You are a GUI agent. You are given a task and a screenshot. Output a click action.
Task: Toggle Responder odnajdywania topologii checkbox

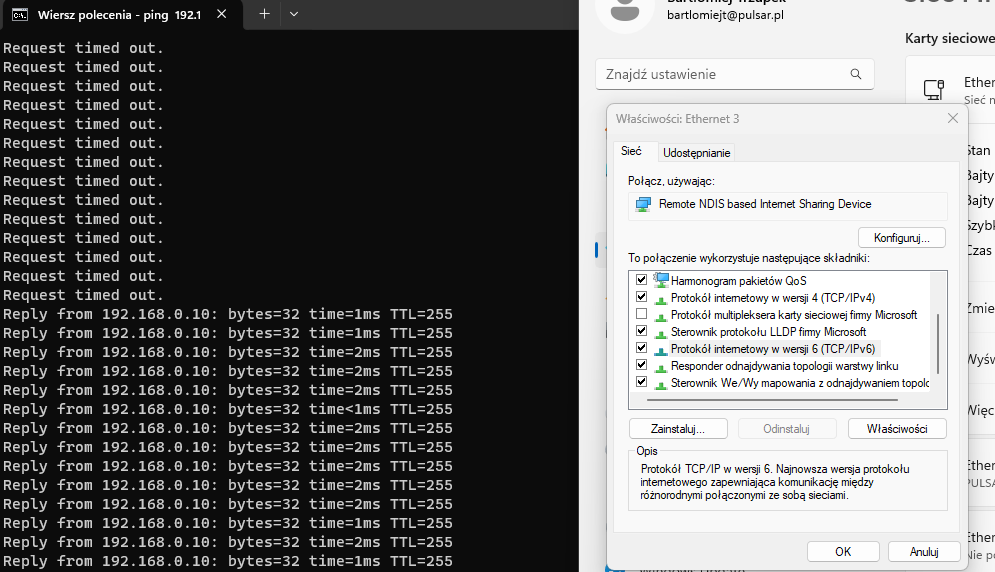642,365
